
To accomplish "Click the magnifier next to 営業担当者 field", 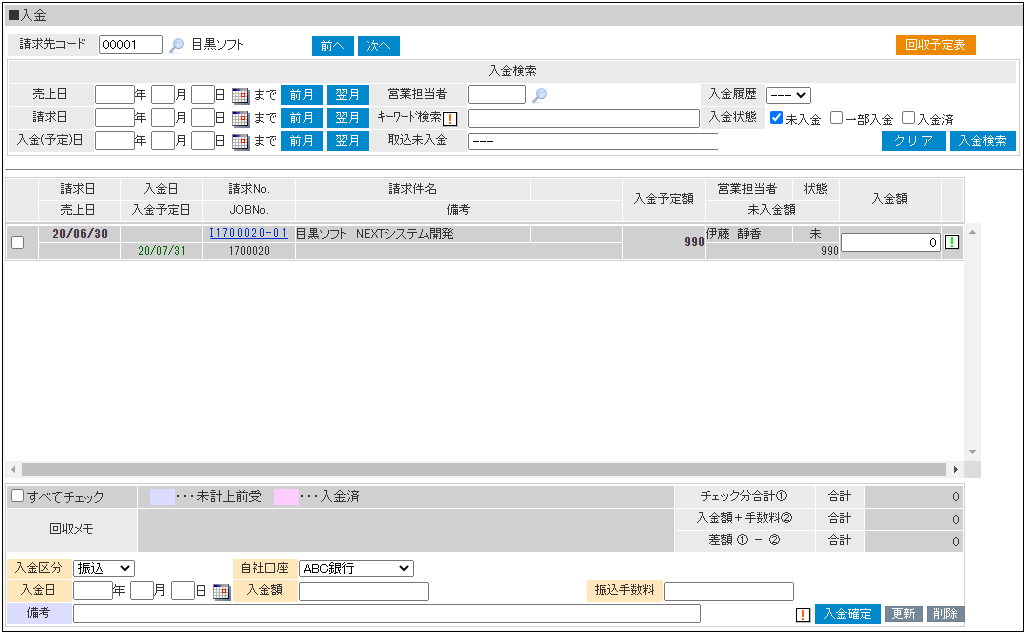I will [x=539, y=96].
